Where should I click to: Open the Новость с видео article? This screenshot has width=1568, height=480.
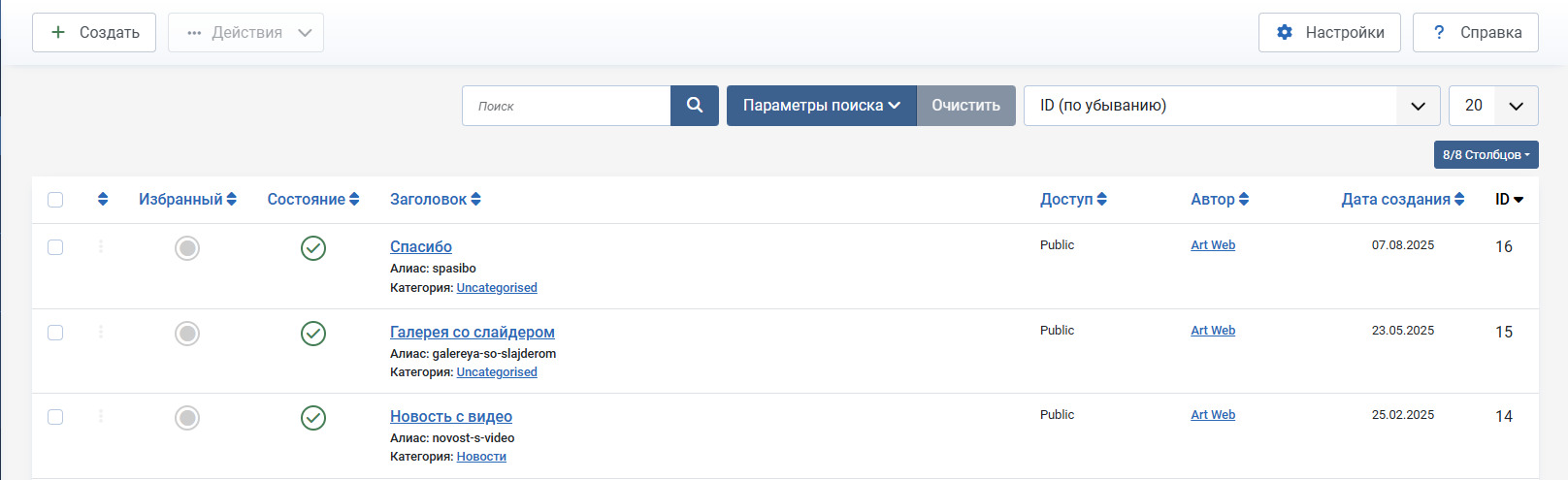click(x=451, y=416)
